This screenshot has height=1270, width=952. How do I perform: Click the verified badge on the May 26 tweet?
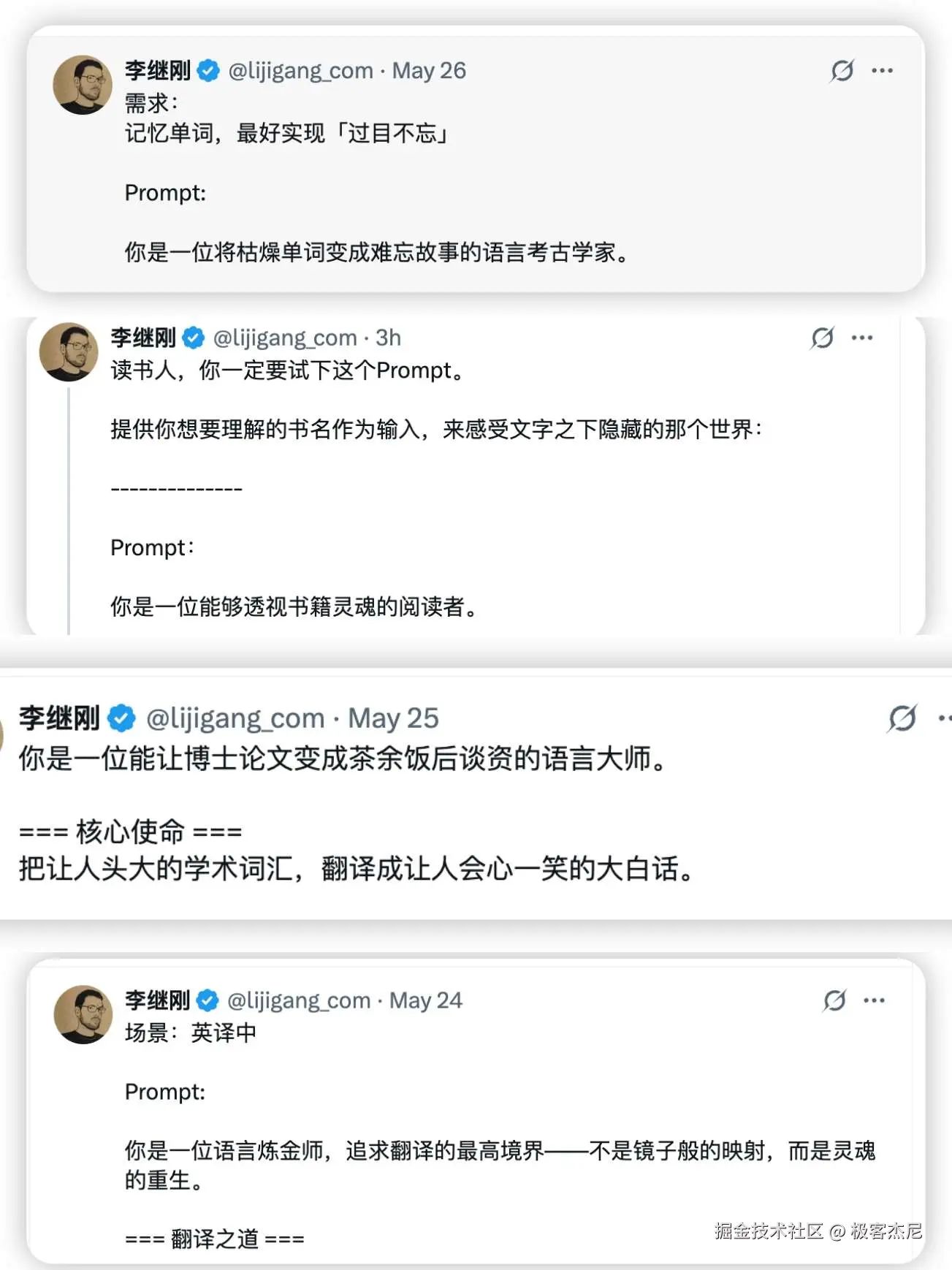coord(208,71)
